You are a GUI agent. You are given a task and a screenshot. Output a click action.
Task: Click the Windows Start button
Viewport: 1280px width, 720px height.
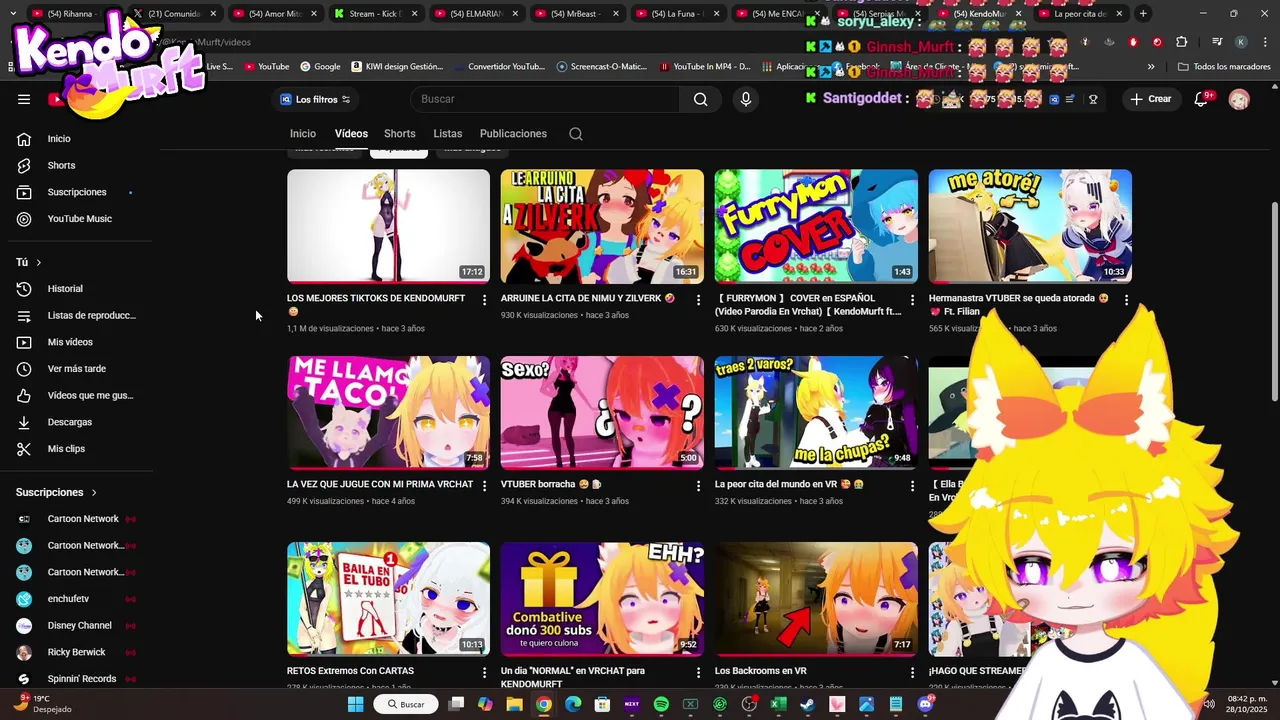[x=355, y=704]
